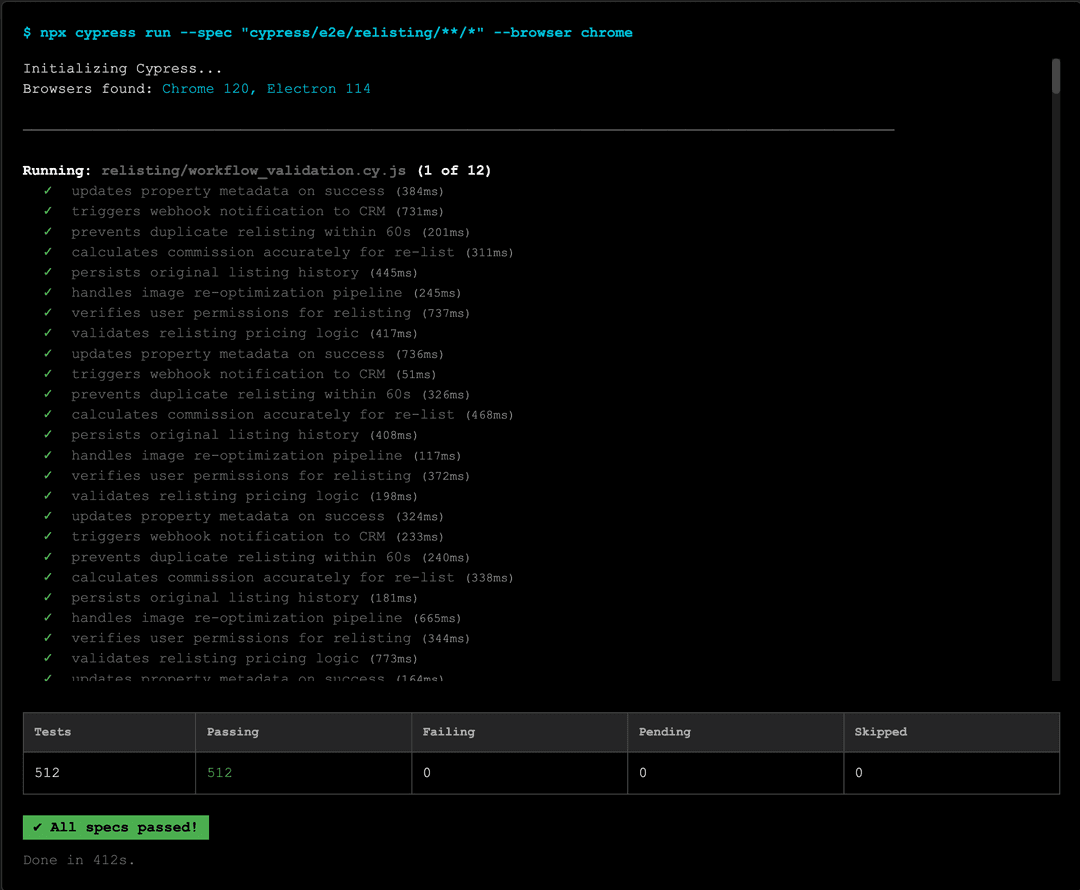Click checkmark for 445ms listing history test
The height and width of the screenshot is (890, 1080).
[x=47, y=272]
